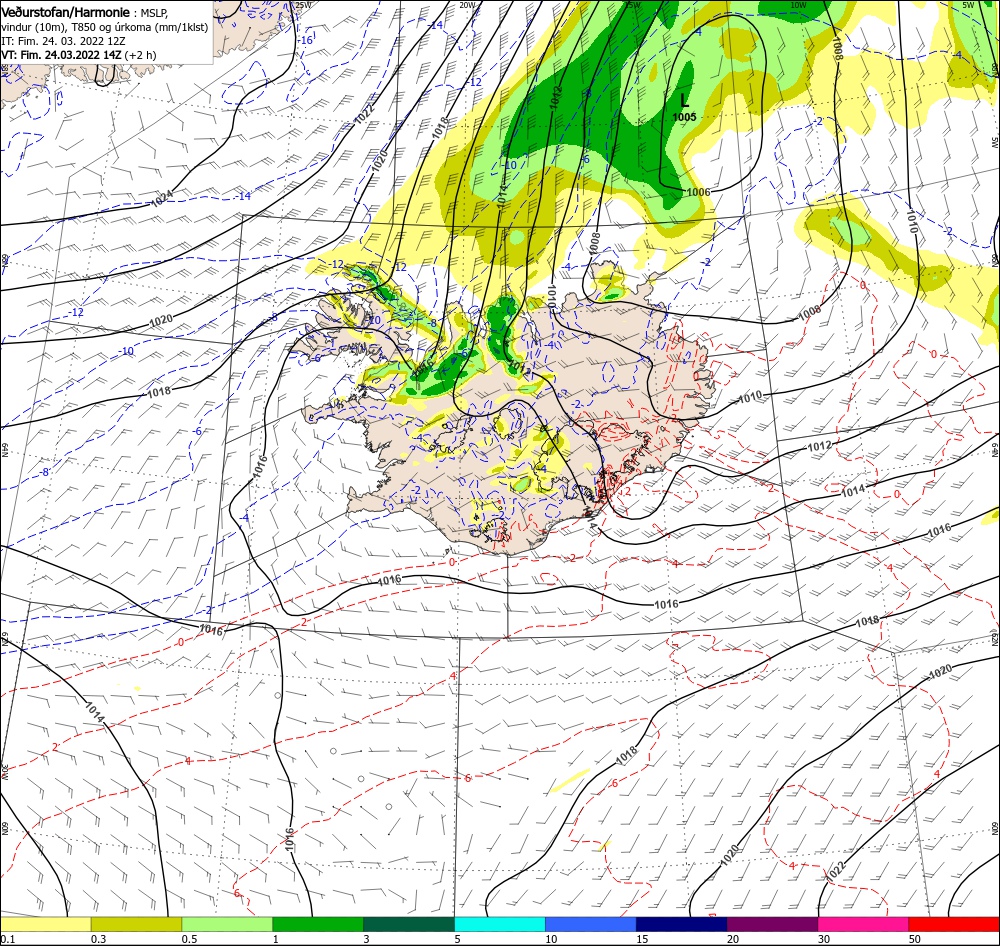Click the red 50+ mm legend swatch
This screenshot has width=1000, height=946.
point(954,924)
